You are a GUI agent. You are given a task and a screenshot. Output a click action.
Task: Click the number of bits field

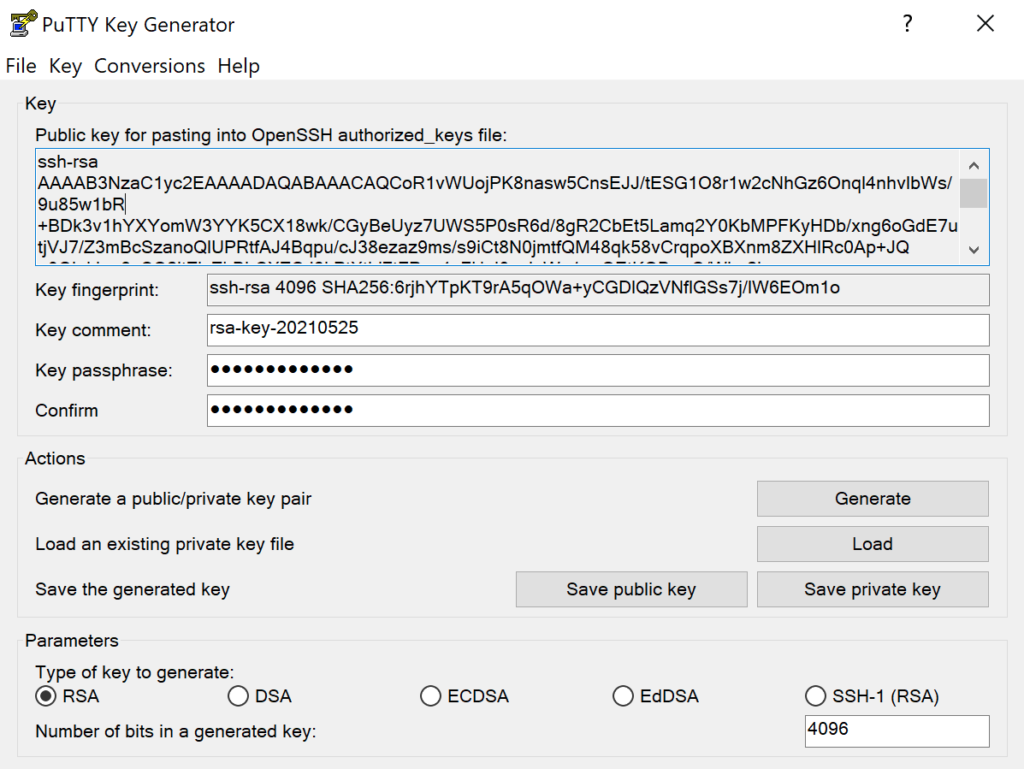895,731
